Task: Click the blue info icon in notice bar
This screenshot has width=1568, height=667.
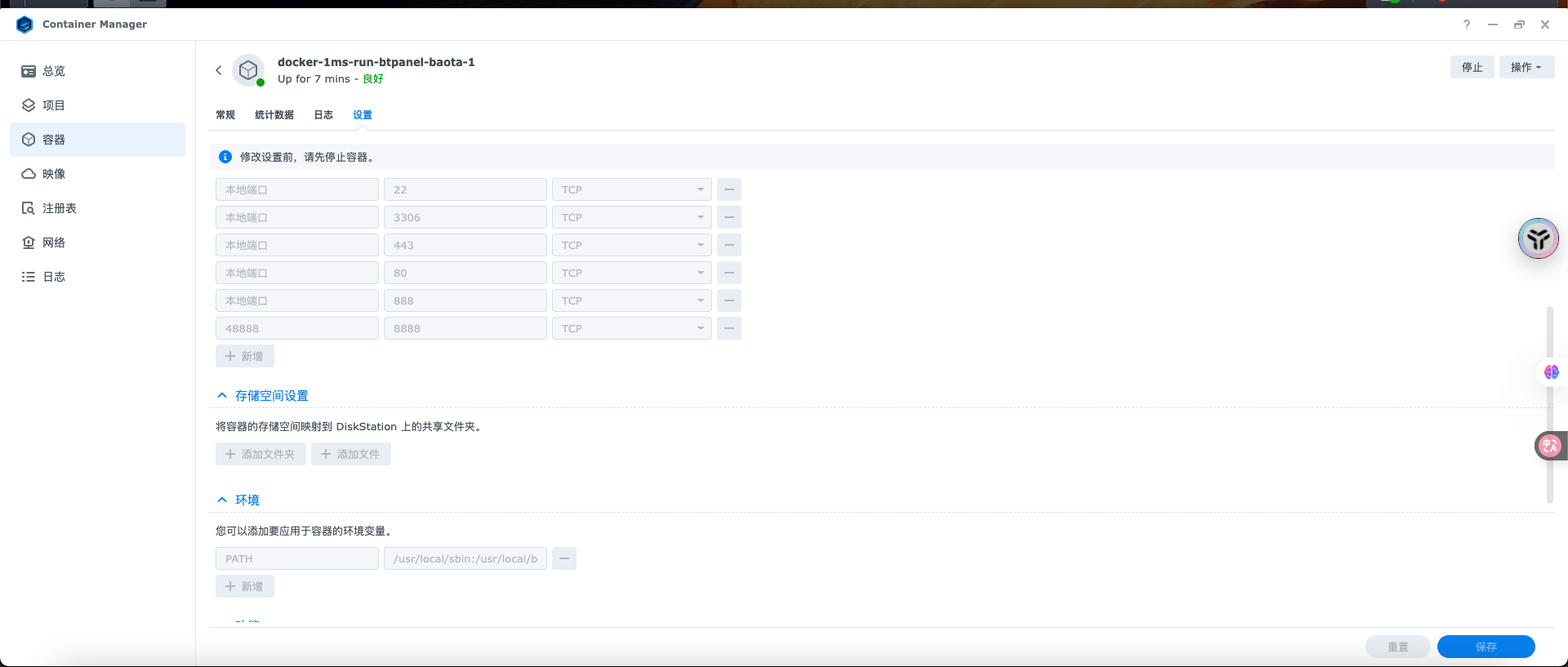Action: pos(225,157)
